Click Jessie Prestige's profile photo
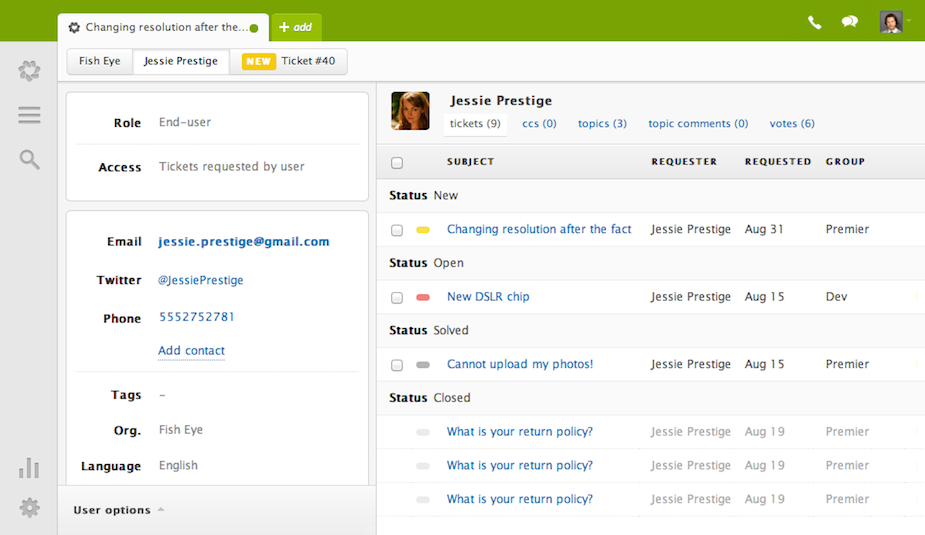 (410, 111)
